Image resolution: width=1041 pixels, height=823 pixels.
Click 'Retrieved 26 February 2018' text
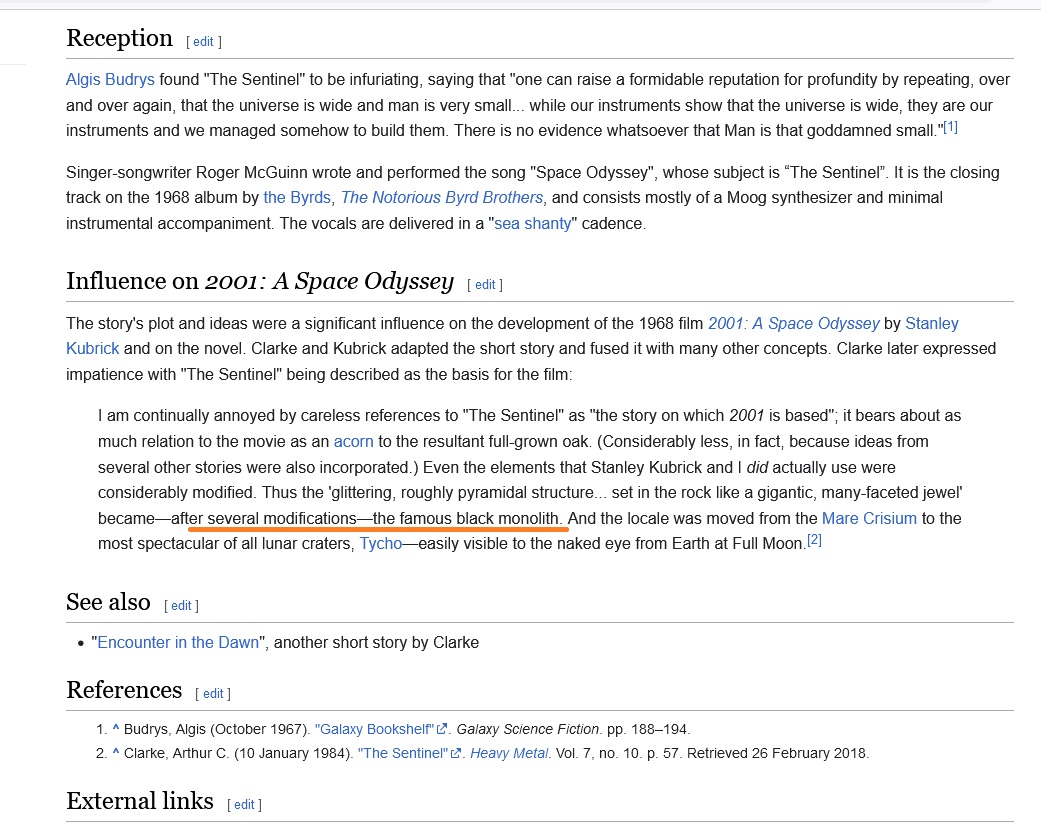pos(777,754)
